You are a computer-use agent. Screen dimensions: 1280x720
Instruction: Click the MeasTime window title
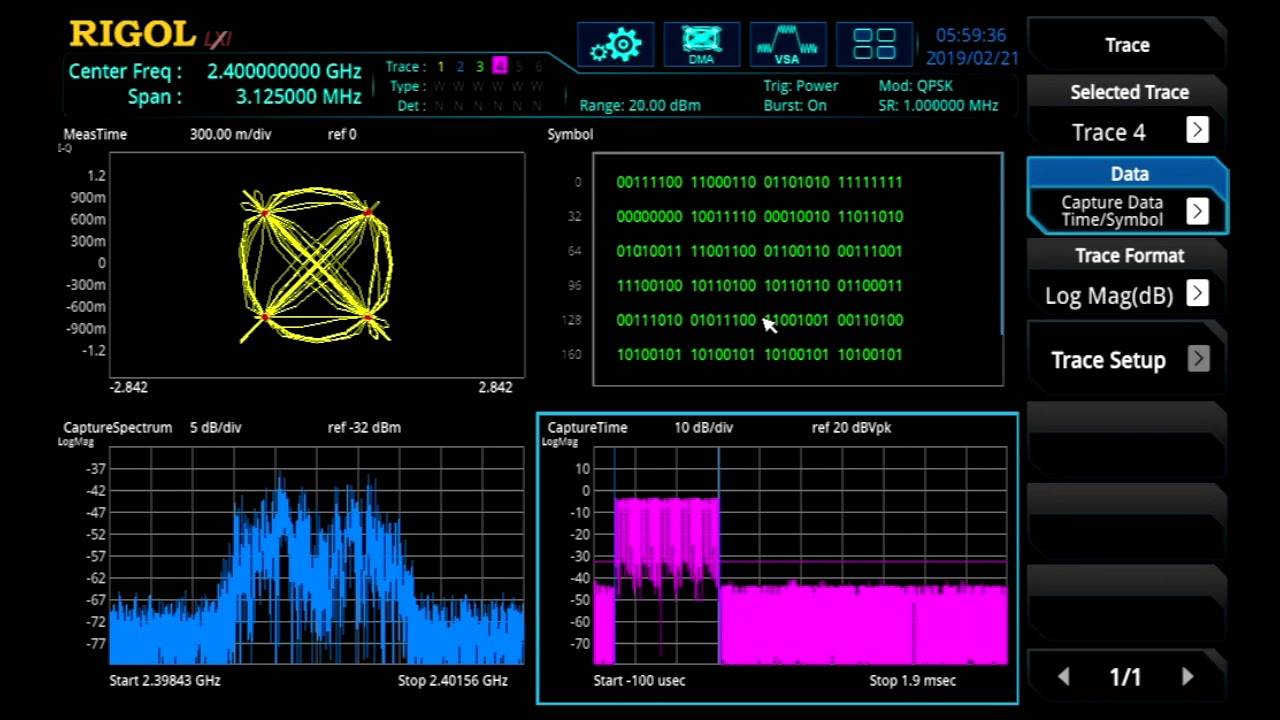tap(95, 134)
